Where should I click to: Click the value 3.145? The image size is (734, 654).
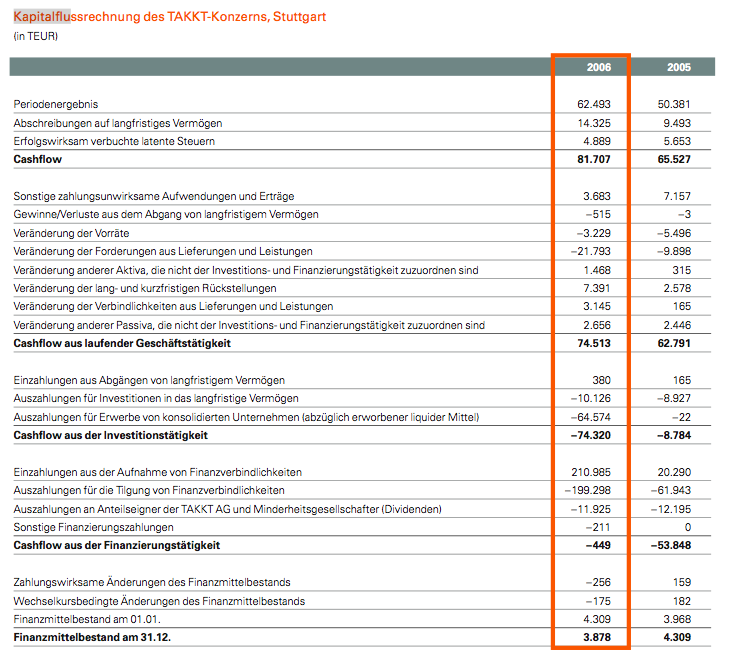(x=597, y=307)
